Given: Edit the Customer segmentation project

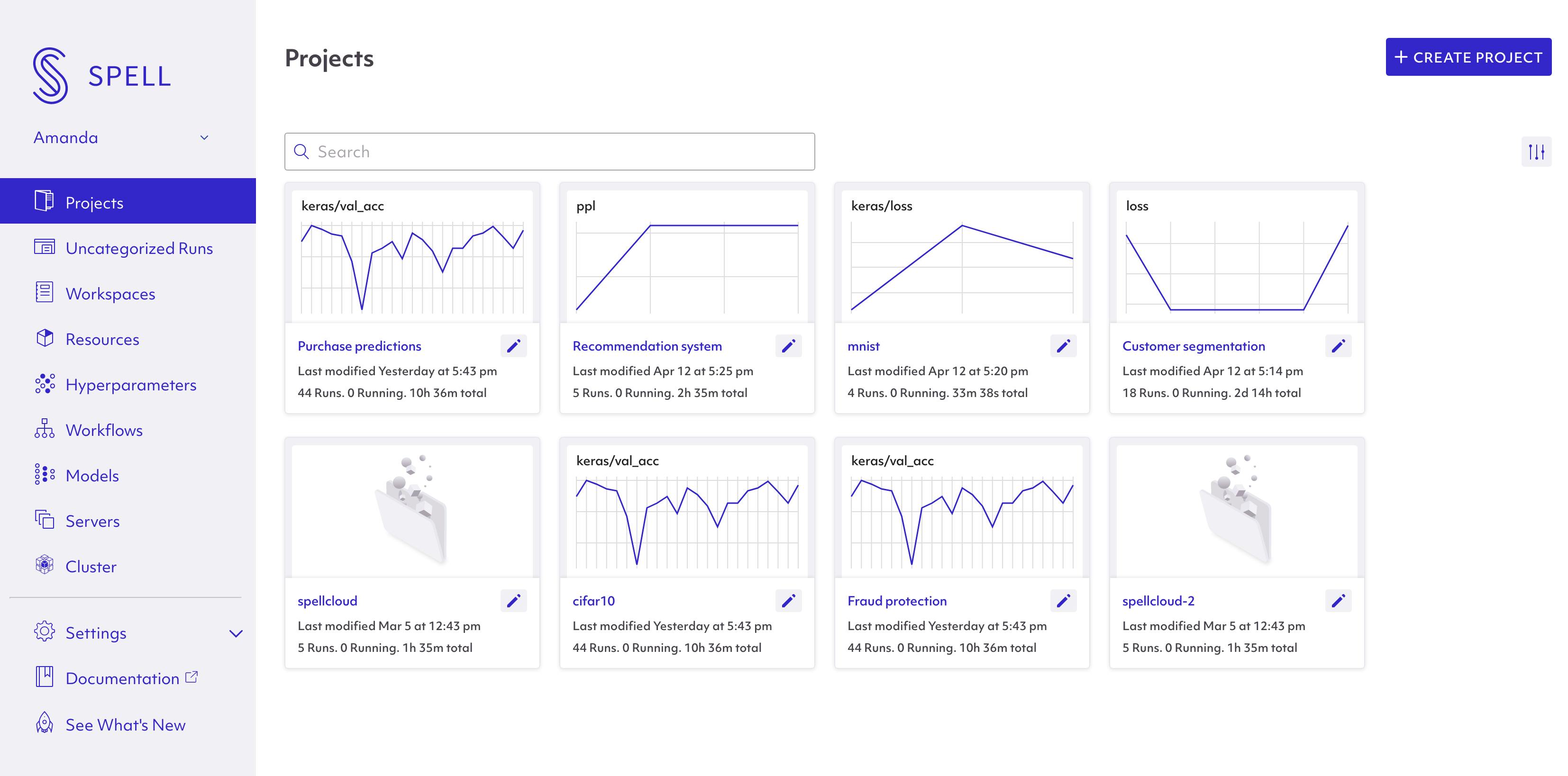Looking at the screenshot, I should [1339, 346].
